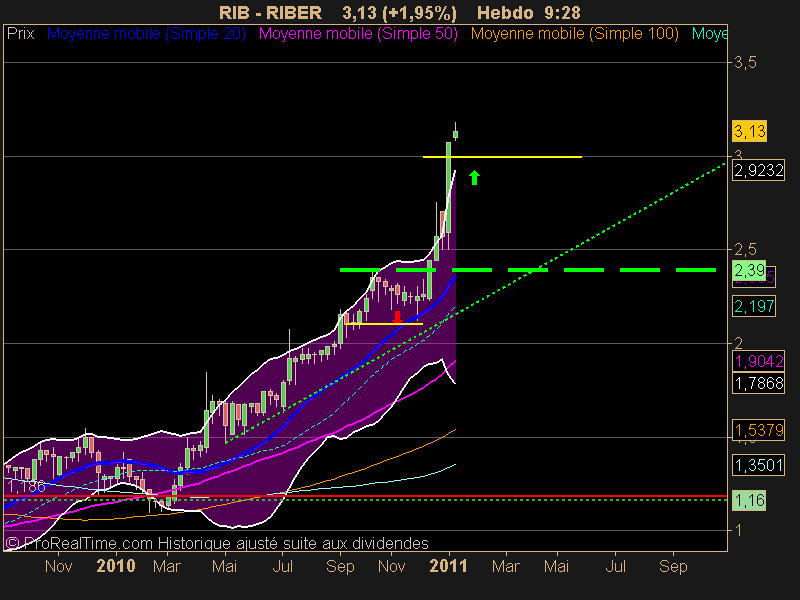Image resolution: width=800 pixels, height=600 pixels.
Task: Click the magenta "1,9042" price tag
Action: pos(758,361)
